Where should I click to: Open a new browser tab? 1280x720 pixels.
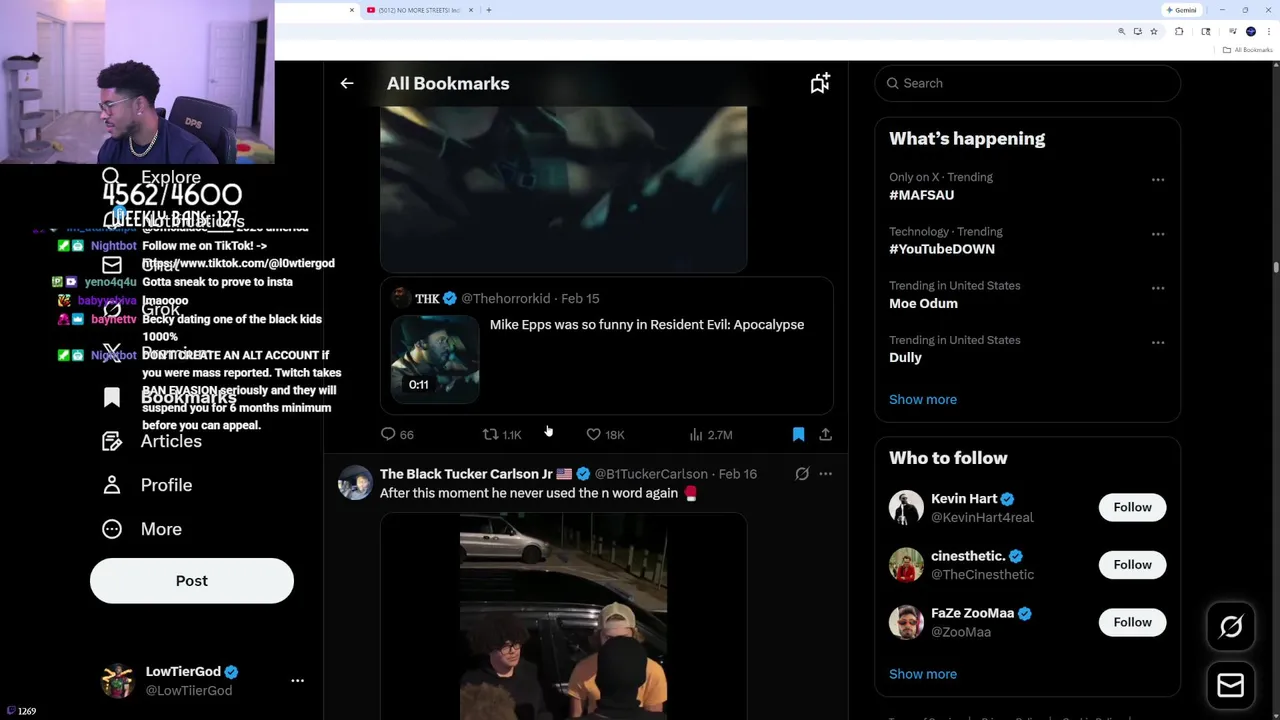pyautogui.click(x=488, y=10)
